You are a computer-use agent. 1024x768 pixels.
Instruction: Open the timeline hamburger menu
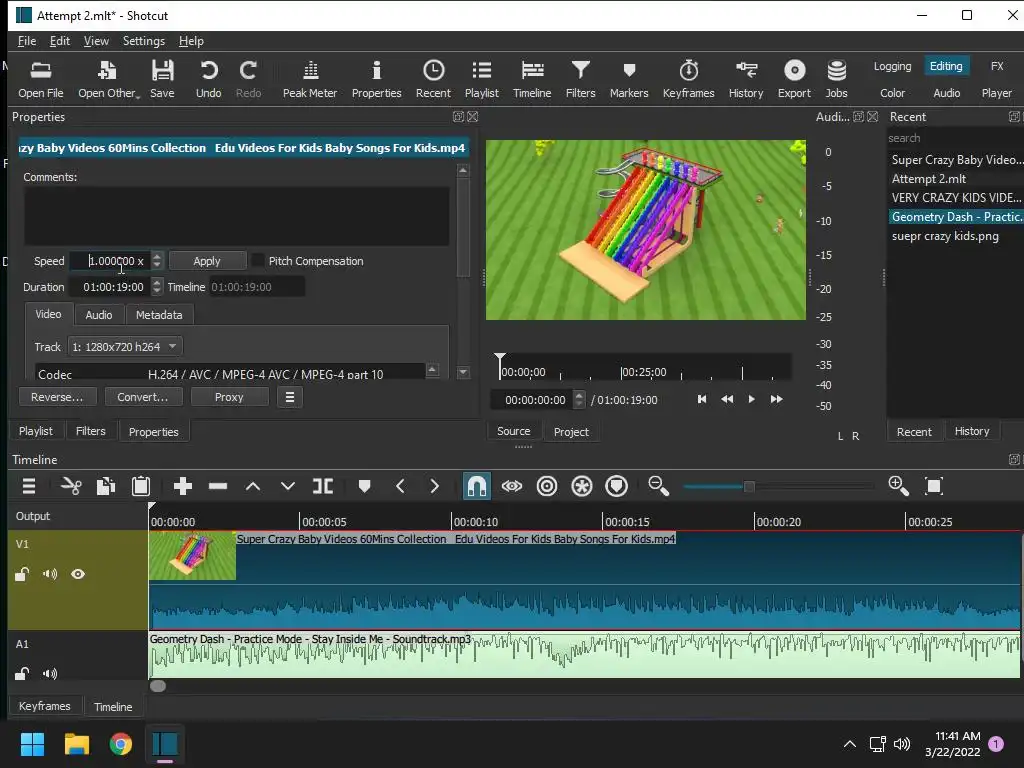pyautogui.click(x=29, y=486)
